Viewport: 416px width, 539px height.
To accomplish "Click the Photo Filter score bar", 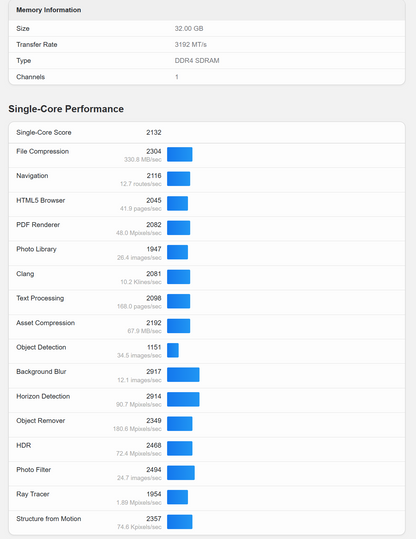I will coord(181,473).
